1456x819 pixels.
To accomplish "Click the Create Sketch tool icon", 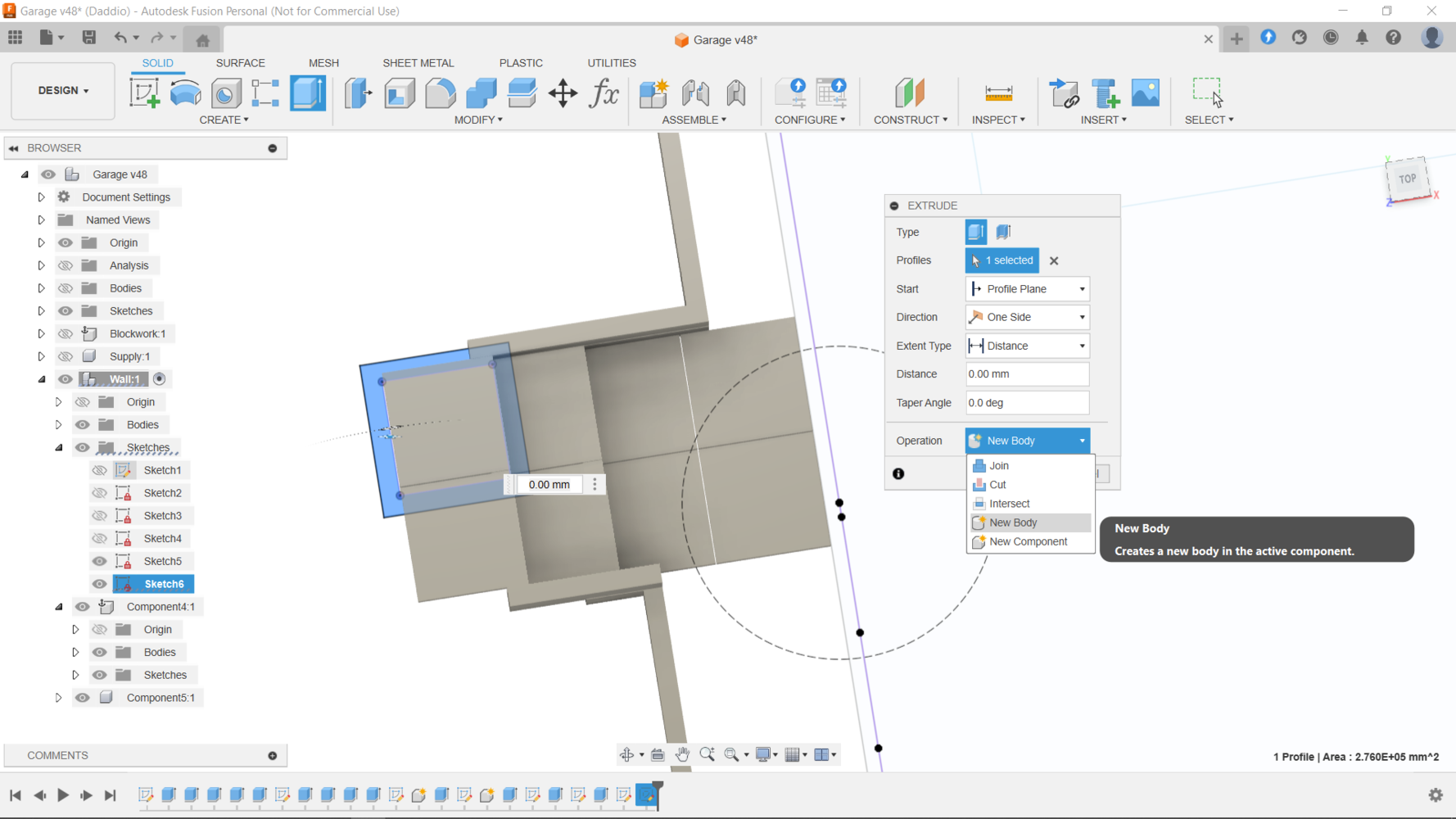I will pyautogui.click(x=145, y=93).
